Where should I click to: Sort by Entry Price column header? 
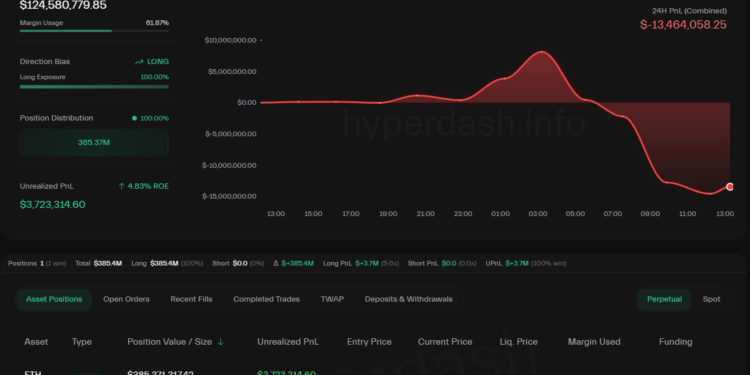pos(369,342)
